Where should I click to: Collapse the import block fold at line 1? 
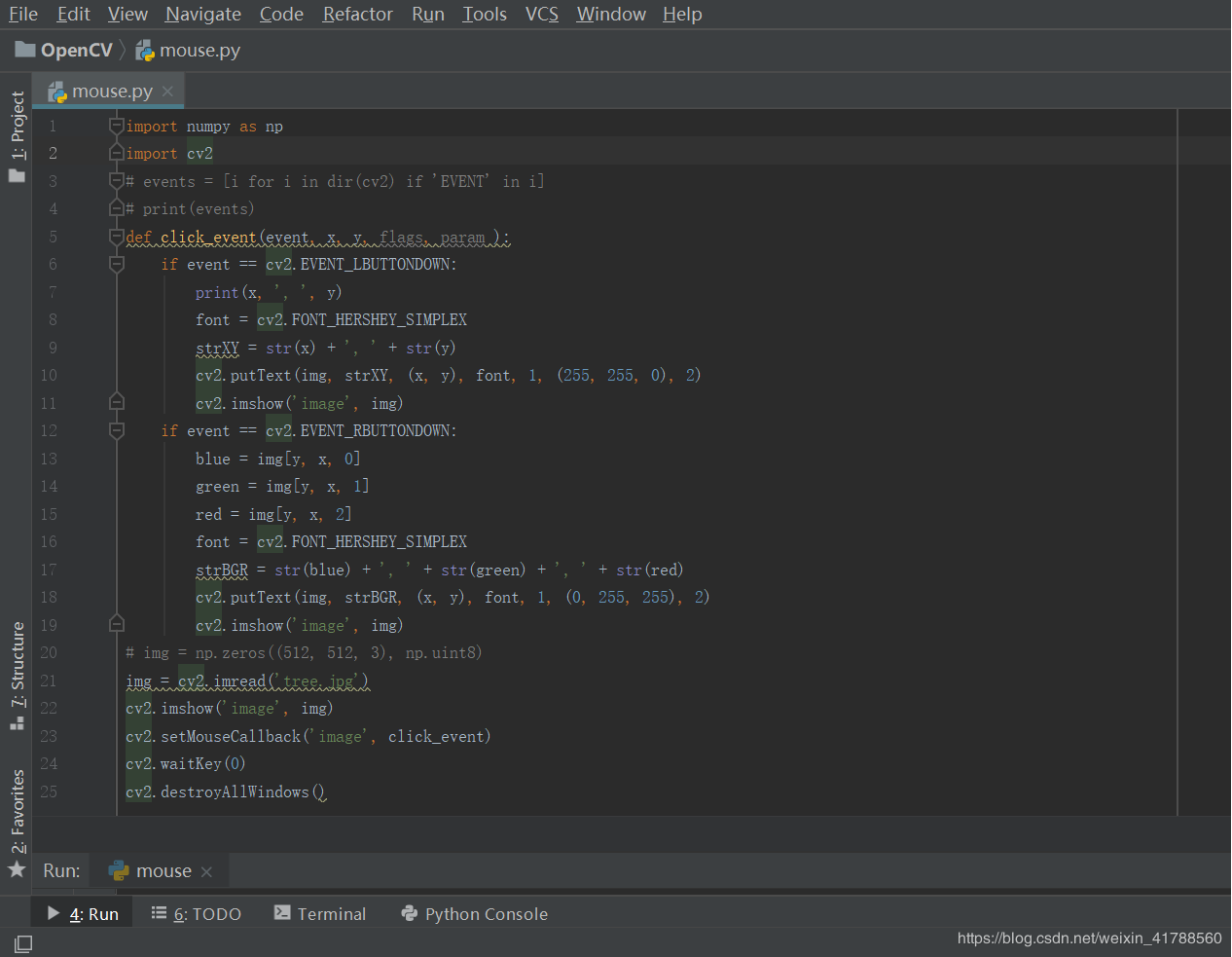pyautogui.click(x=117, y=126)
